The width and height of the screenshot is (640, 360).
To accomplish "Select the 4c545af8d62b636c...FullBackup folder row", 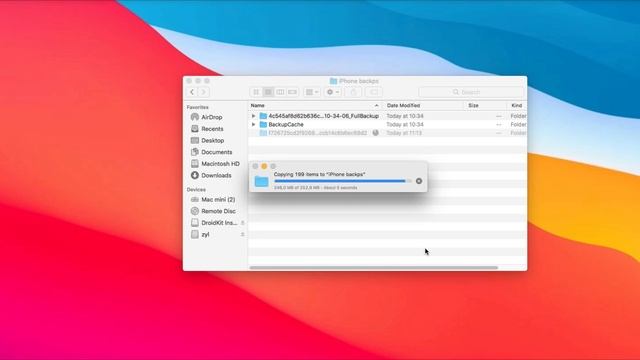I will [x=387, y=116].
